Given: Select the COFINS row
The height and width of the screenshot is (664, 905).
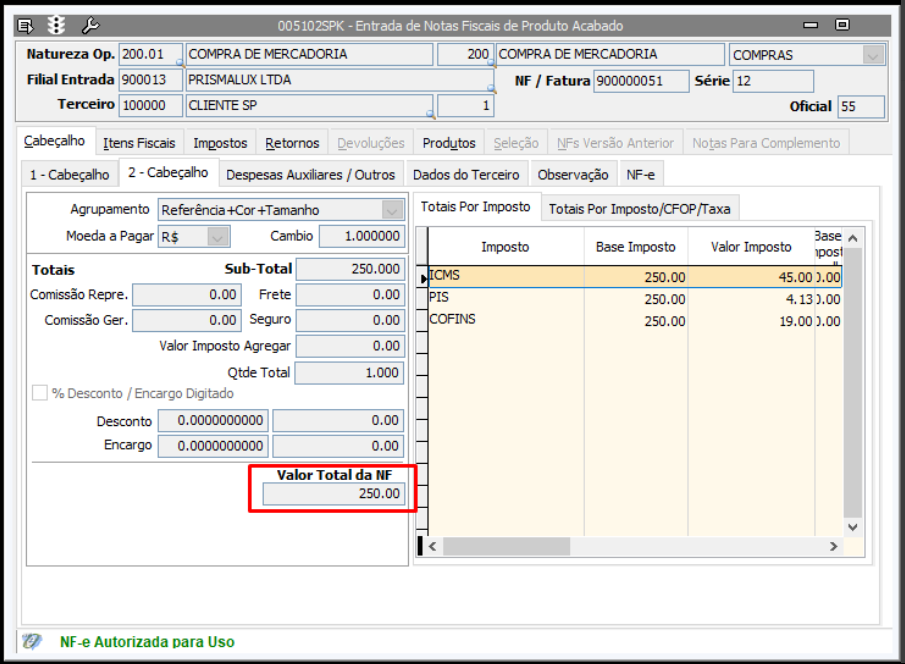Looking at the screenshot, I should coord(635,320).
